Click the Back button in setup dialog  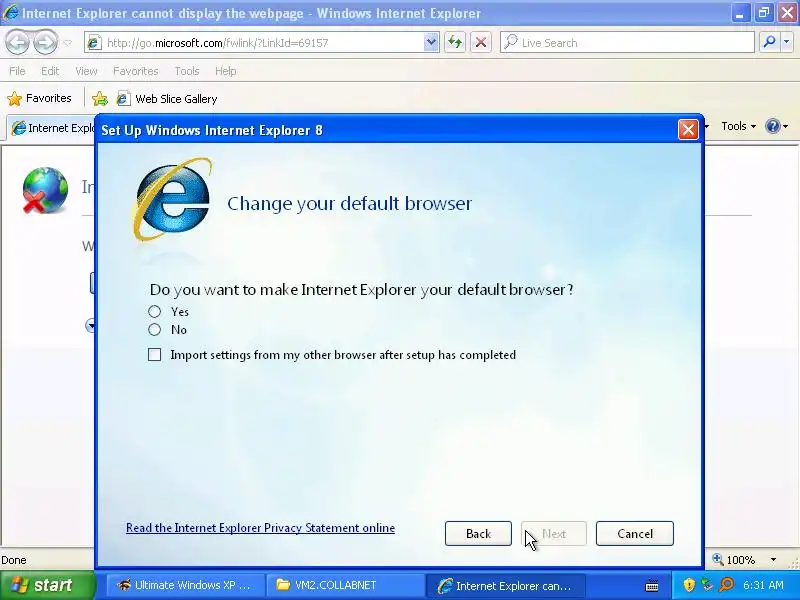(x=478, y=534)
